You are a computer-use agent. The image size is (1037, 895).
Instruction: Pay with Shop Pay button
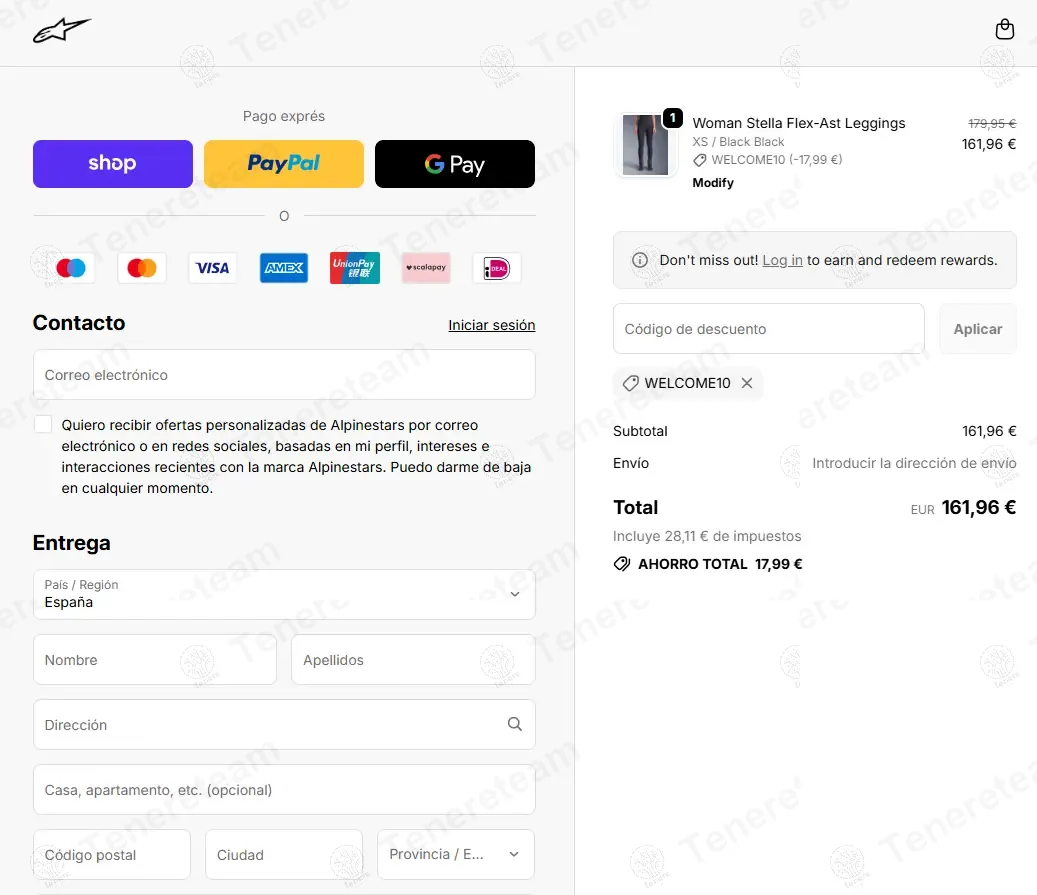(113, 164)
